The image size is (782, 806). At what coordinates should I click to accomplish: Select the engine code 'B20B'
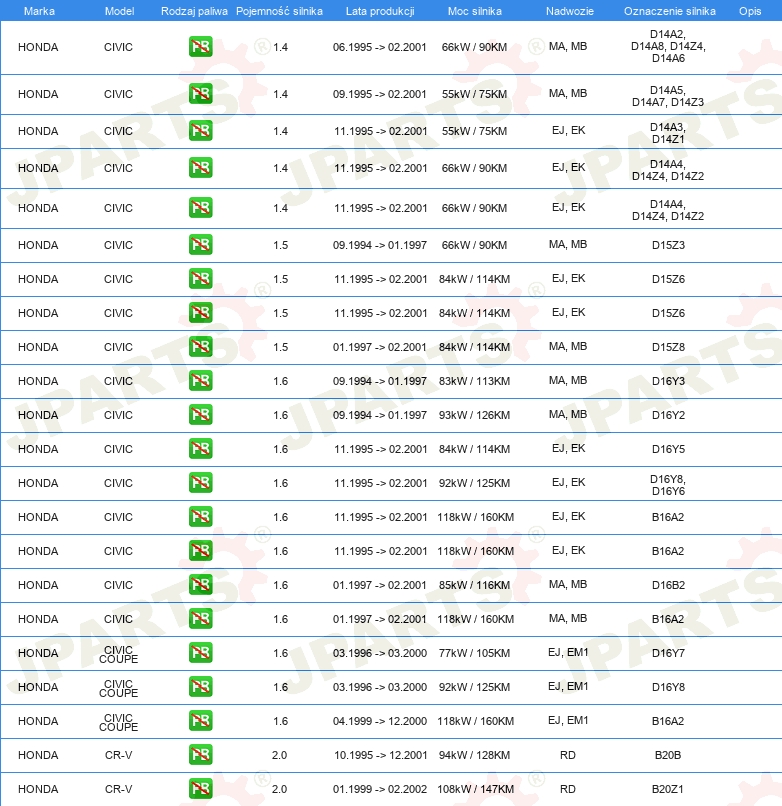[x=668, y=755]
